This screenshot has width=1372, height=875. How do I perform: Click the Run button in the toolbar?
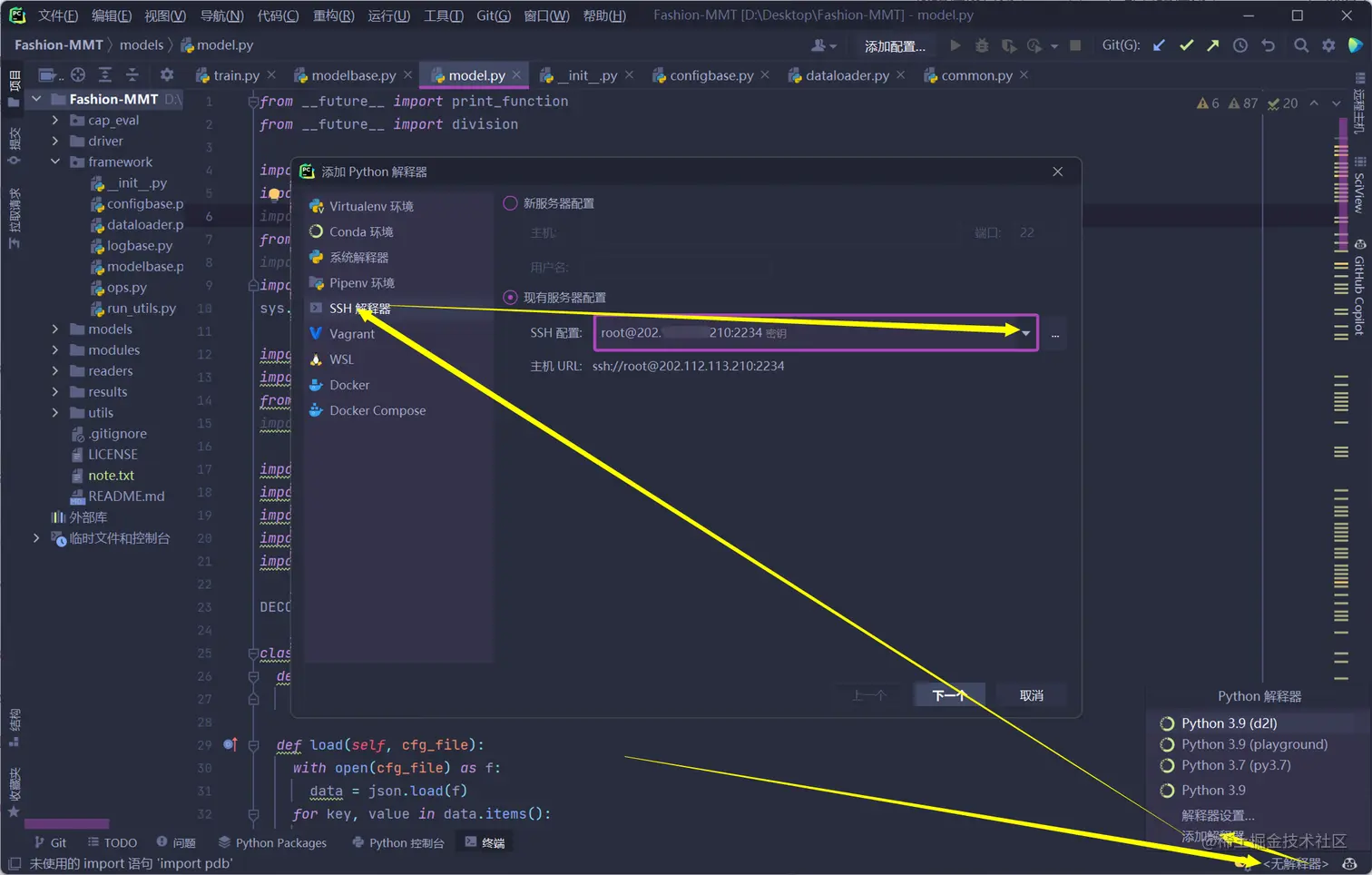(955, 45)
